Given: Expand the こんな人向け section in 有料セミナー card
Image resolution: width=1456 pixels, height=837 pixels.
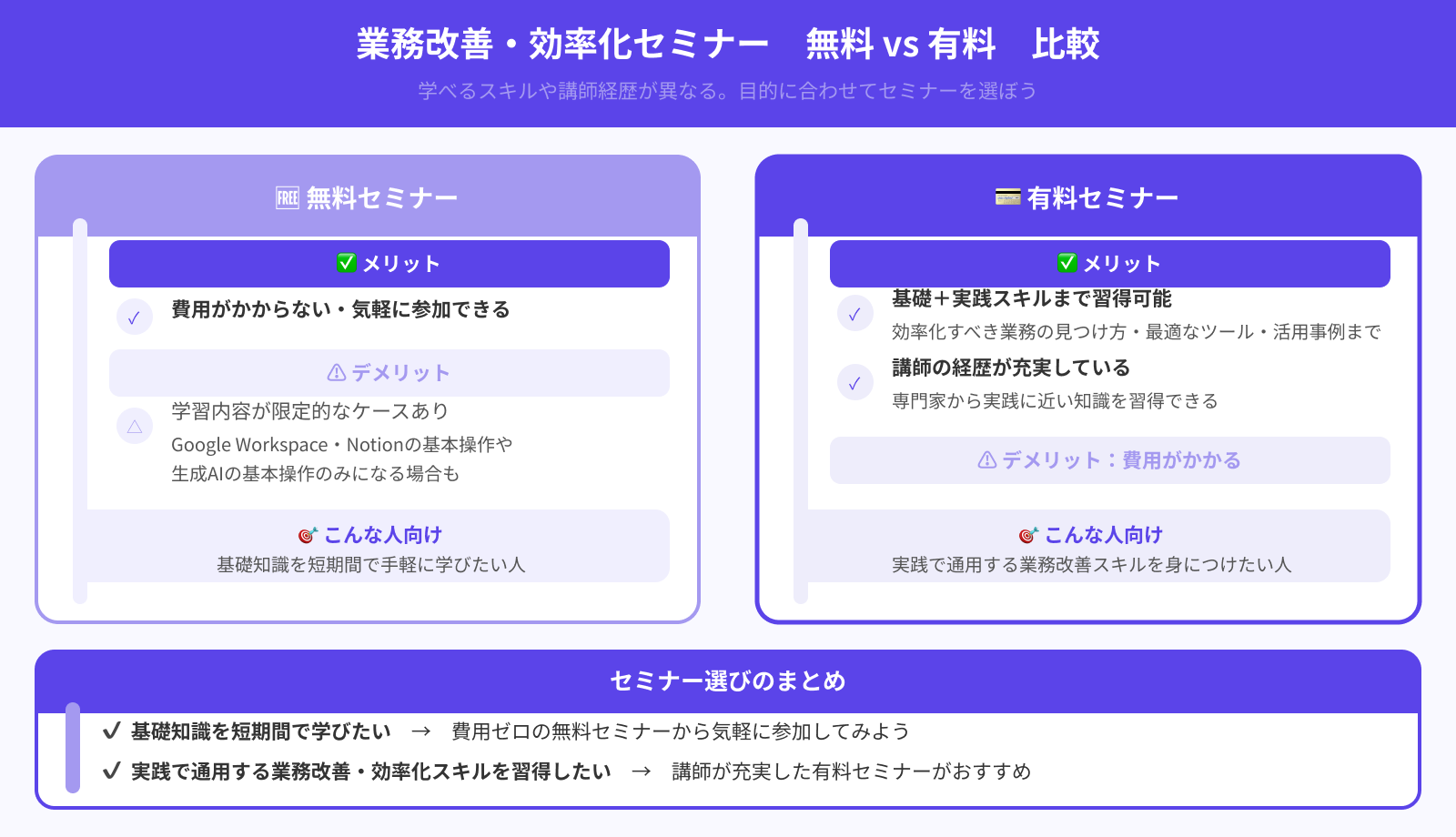Looking at the screenshot, I should pyautogui.click(x=1109, y=546).
